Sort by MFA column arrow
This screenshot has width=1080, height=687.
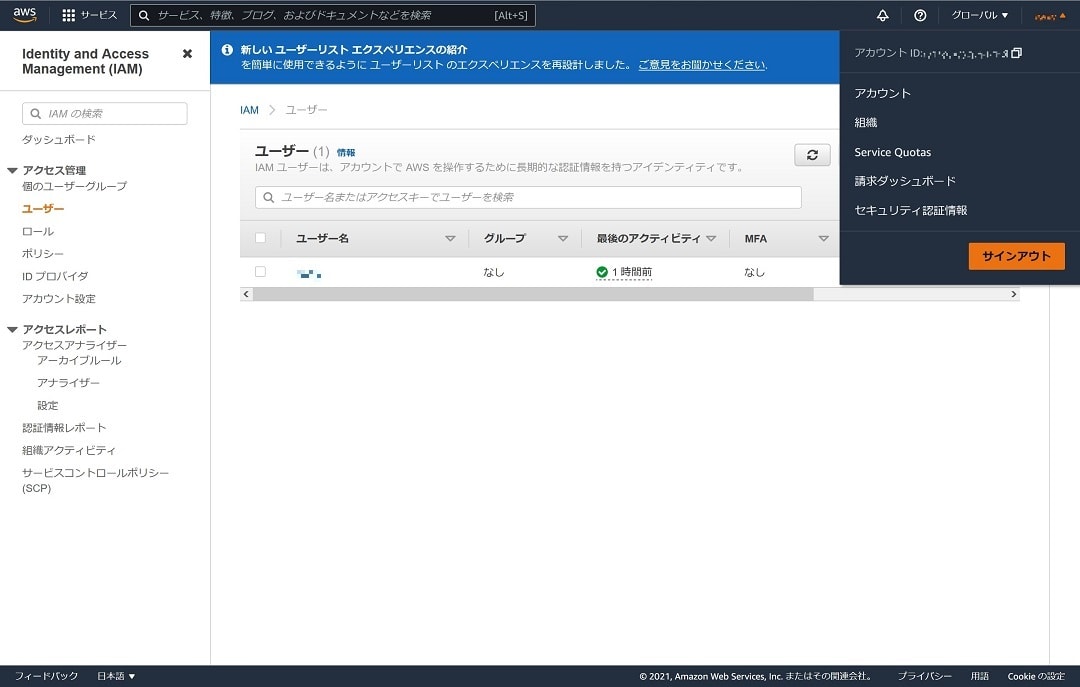click(x=823, y=238)
